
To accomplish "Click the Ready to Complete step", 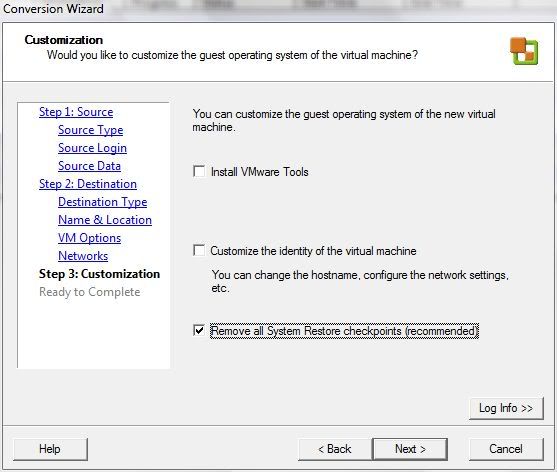I will point(90,292).
